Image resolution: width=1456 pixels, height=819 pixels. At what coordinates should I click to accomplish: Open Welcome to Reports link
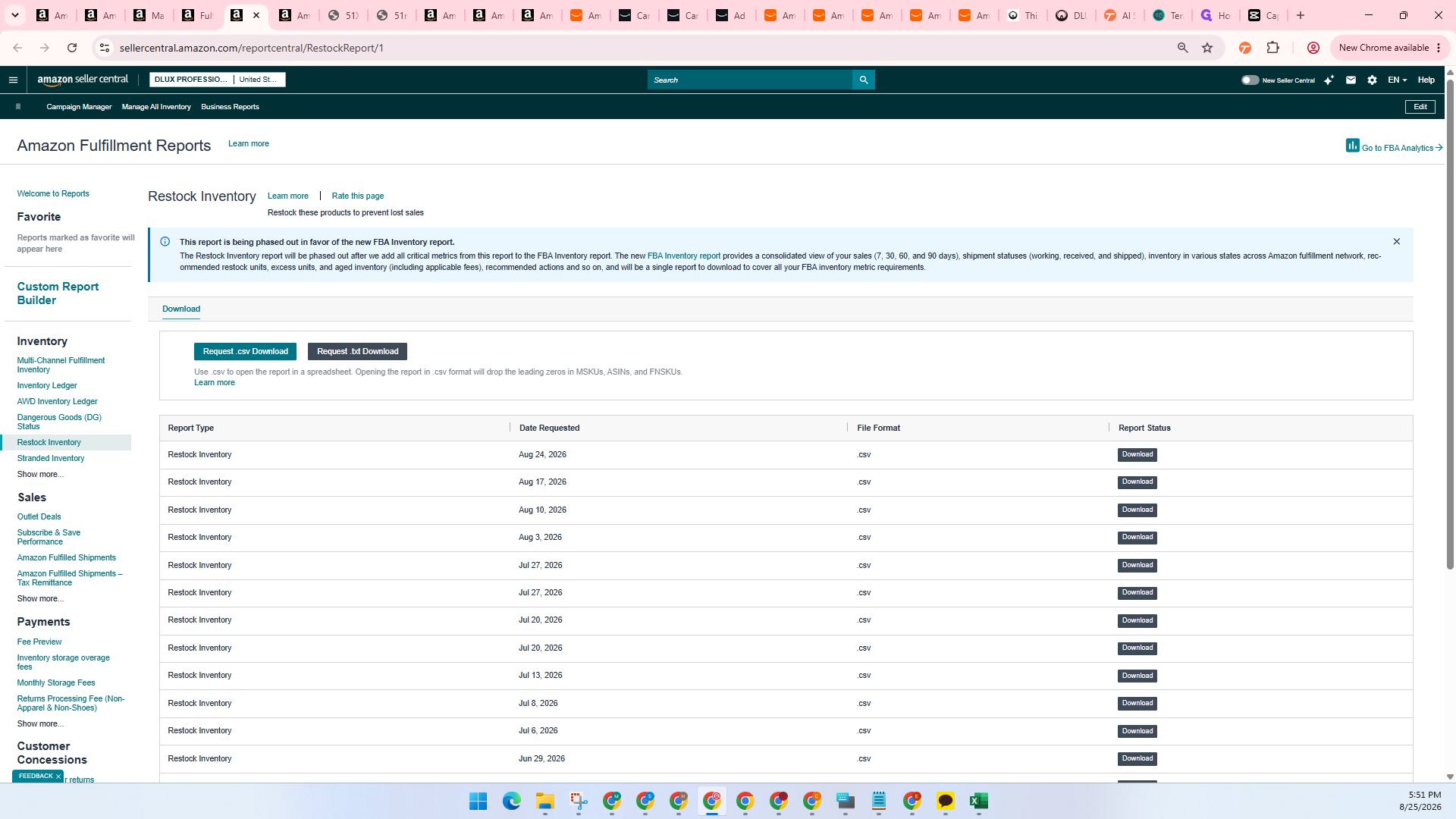53,194
